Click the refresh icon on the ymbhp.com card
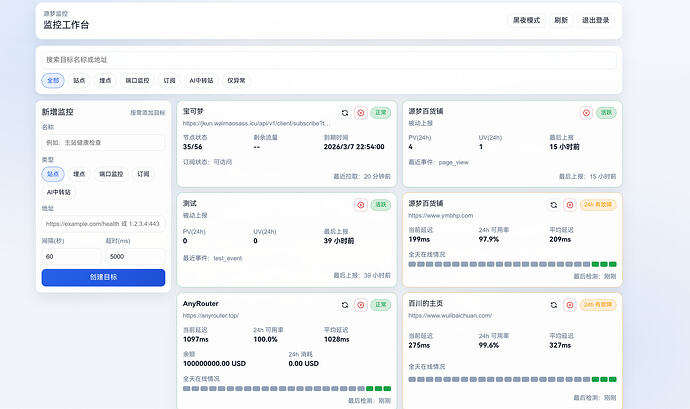The height and width of the screenshot is (409, 690). click(x=554, y=205)
